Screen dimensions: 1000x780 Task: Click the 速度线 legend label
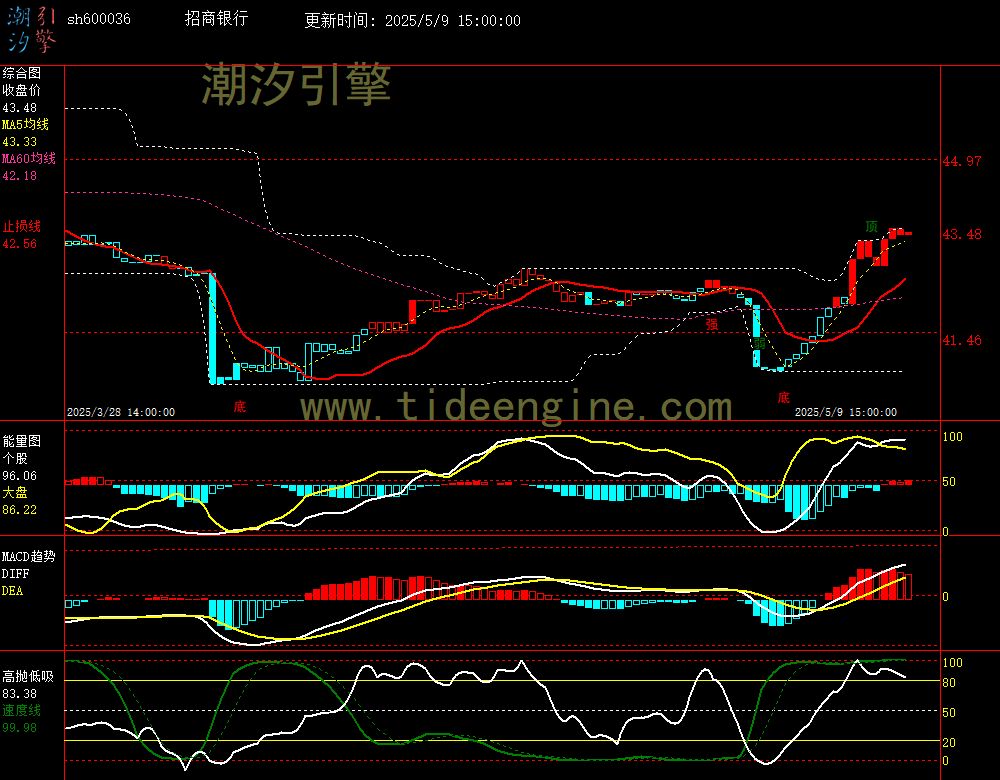[21, 710]
